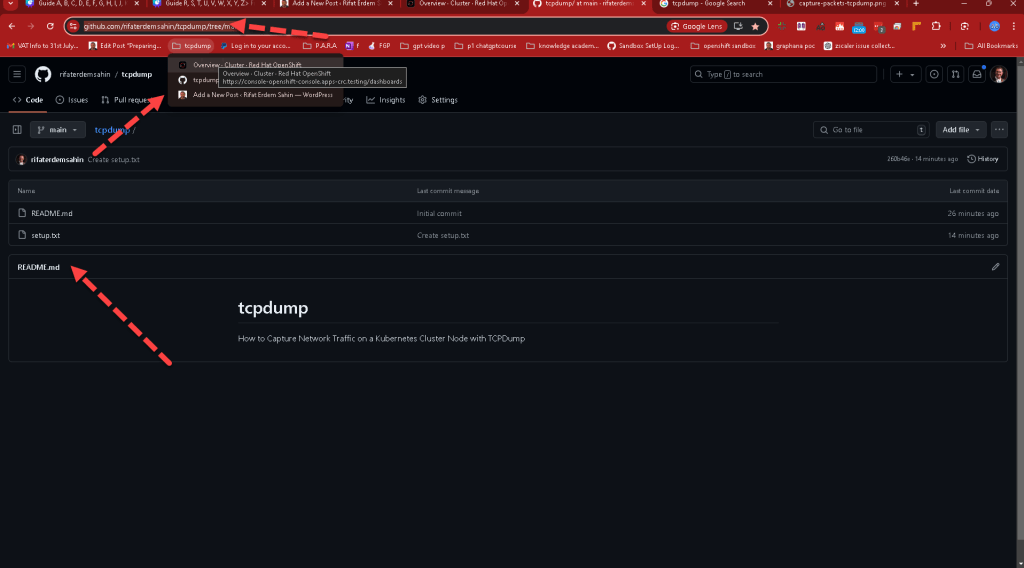Open the Pull requests icon in GitHub header
The height and width of the screenshot is (568, 1024).
955,74
